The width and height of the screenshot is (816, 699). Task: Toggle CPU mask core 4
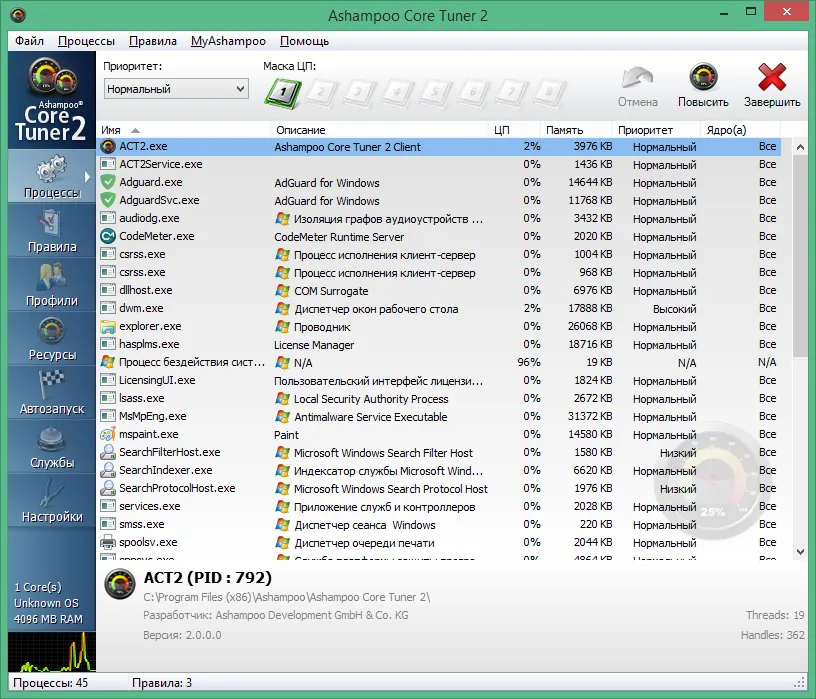coord(397,93)
